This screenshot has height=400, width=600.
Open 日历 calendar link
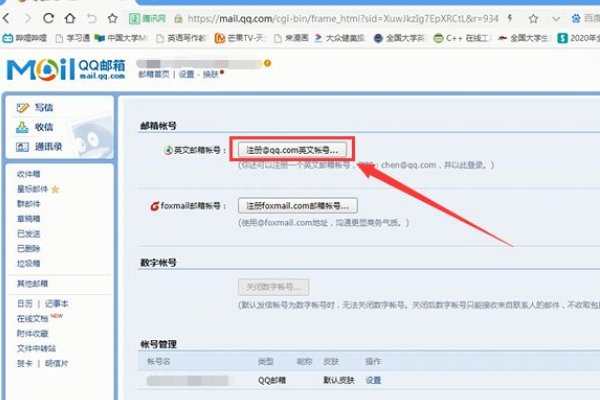coord(25,304)
